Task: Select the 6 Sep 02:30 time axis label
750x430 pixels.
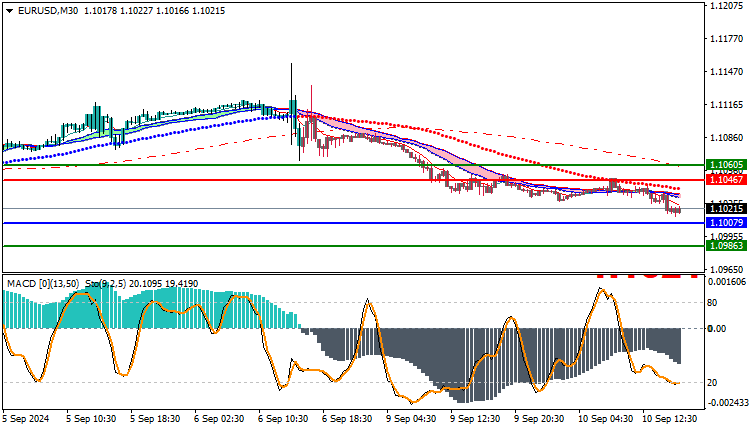Action: 219,419
